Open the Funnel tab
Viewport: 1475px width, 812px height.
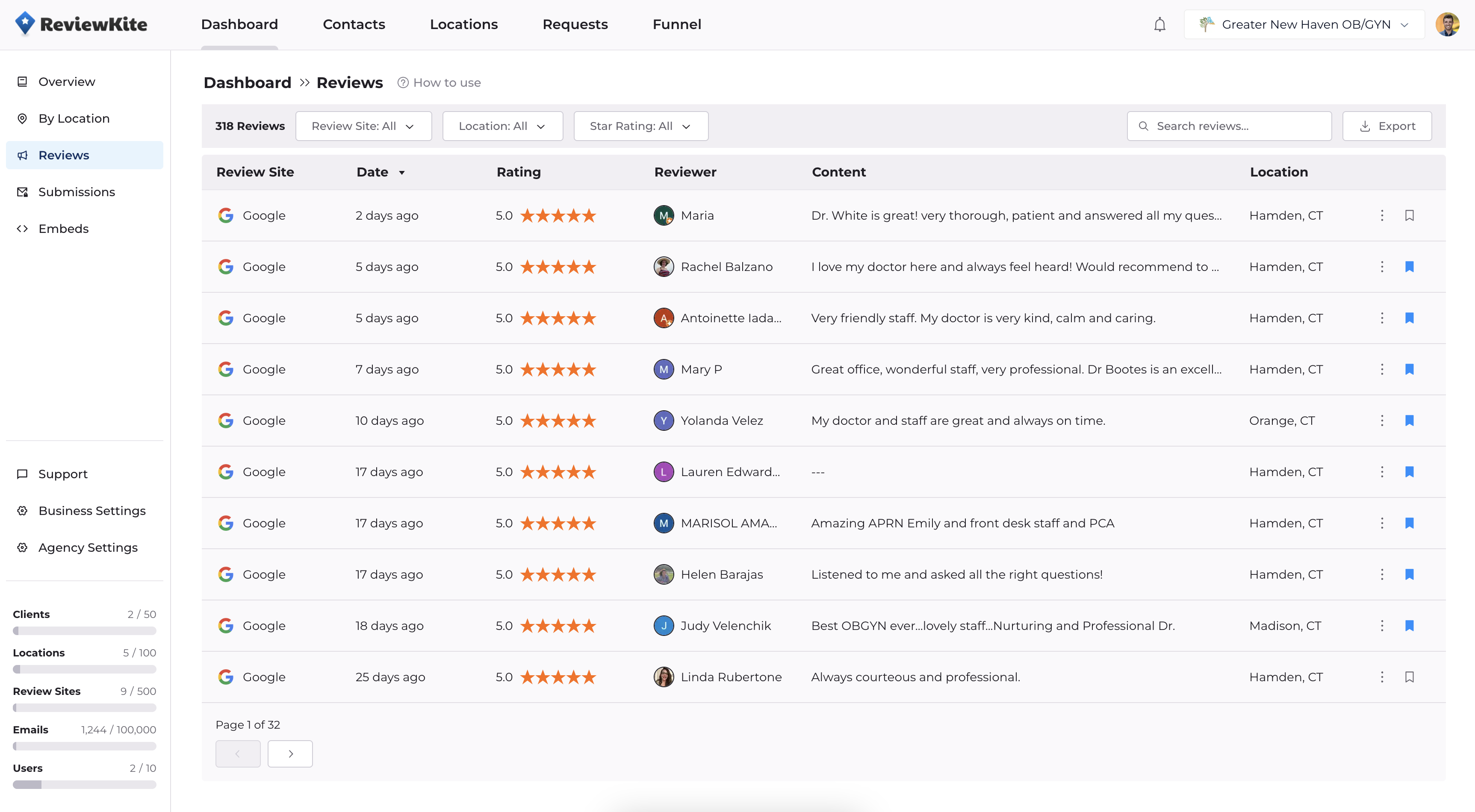(x=677, y=25)
